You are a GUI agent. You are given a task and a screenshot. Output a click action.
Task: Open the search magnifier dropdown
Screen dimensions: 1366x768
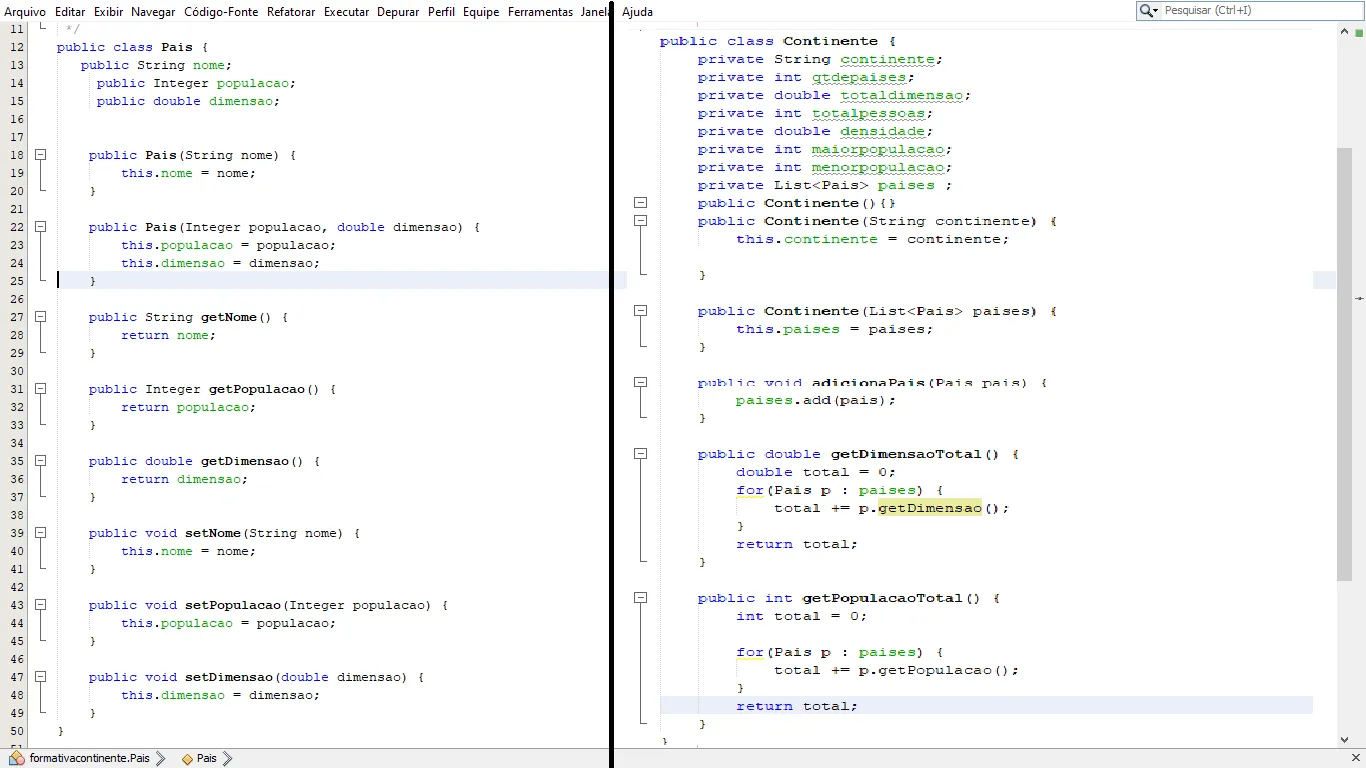pyautogui.click(x=1149, y=10)
